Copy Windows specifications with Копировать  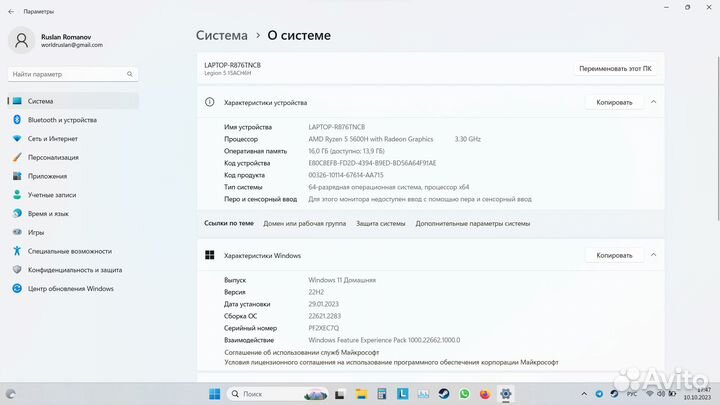[x=614, y=255]
